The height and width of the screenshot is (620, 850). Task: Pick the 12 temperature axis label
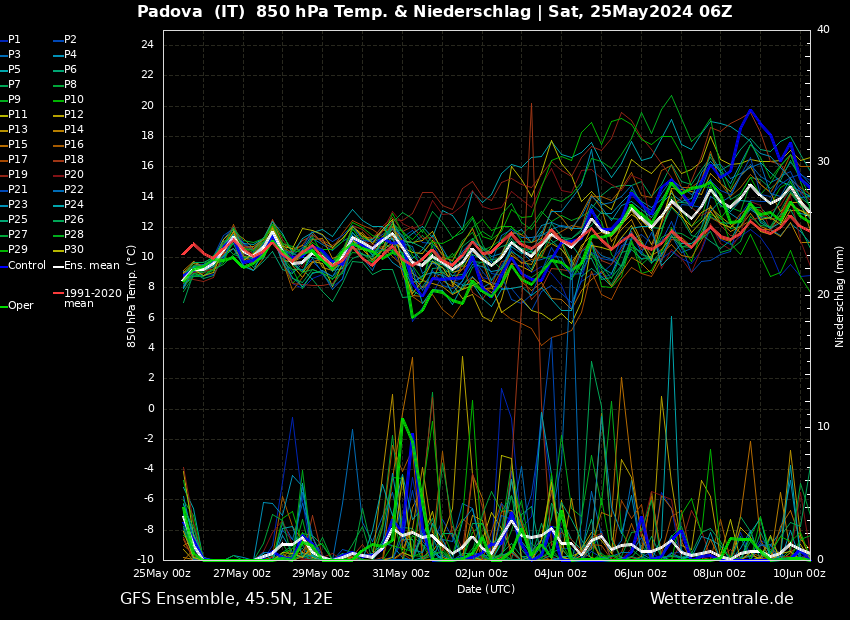[x=147, y=227]
